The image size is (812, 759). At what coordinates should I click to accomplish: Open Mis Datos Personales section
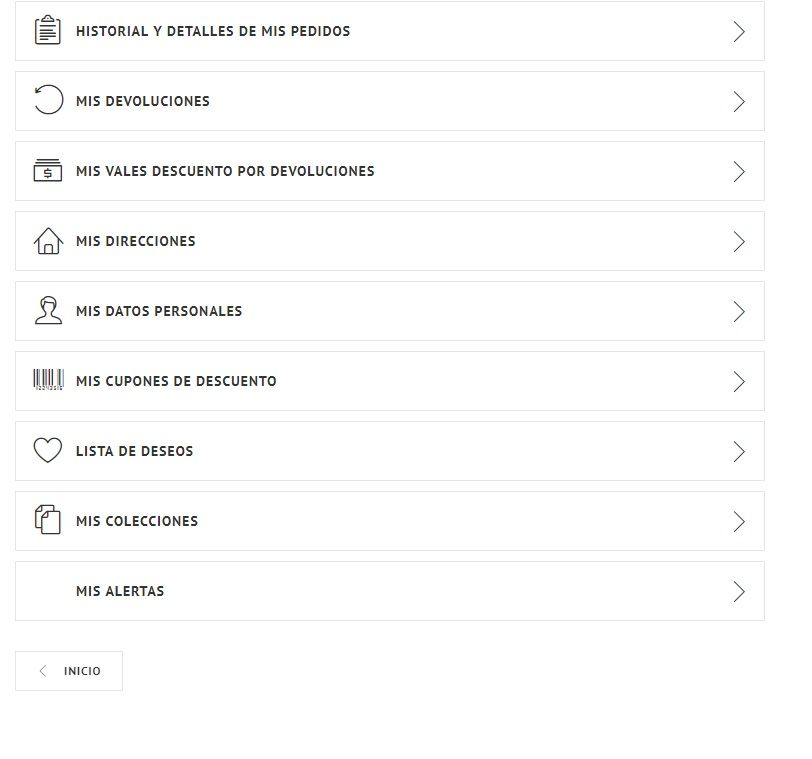390,311
